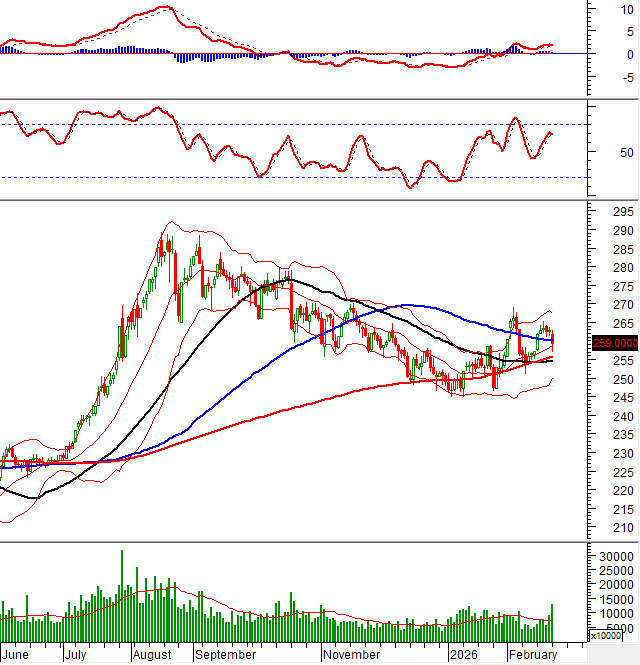Click the candlestick peak near 290 in August
The height and width of the screenshot is (665, 640).
(x=167, y=240)
